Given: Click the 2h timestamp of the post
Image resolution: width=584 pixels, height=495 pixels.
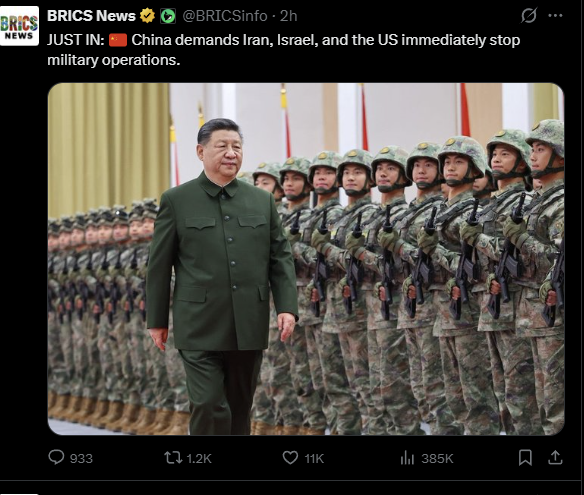Looking at the screenshot, I should (x=289, y=16).
